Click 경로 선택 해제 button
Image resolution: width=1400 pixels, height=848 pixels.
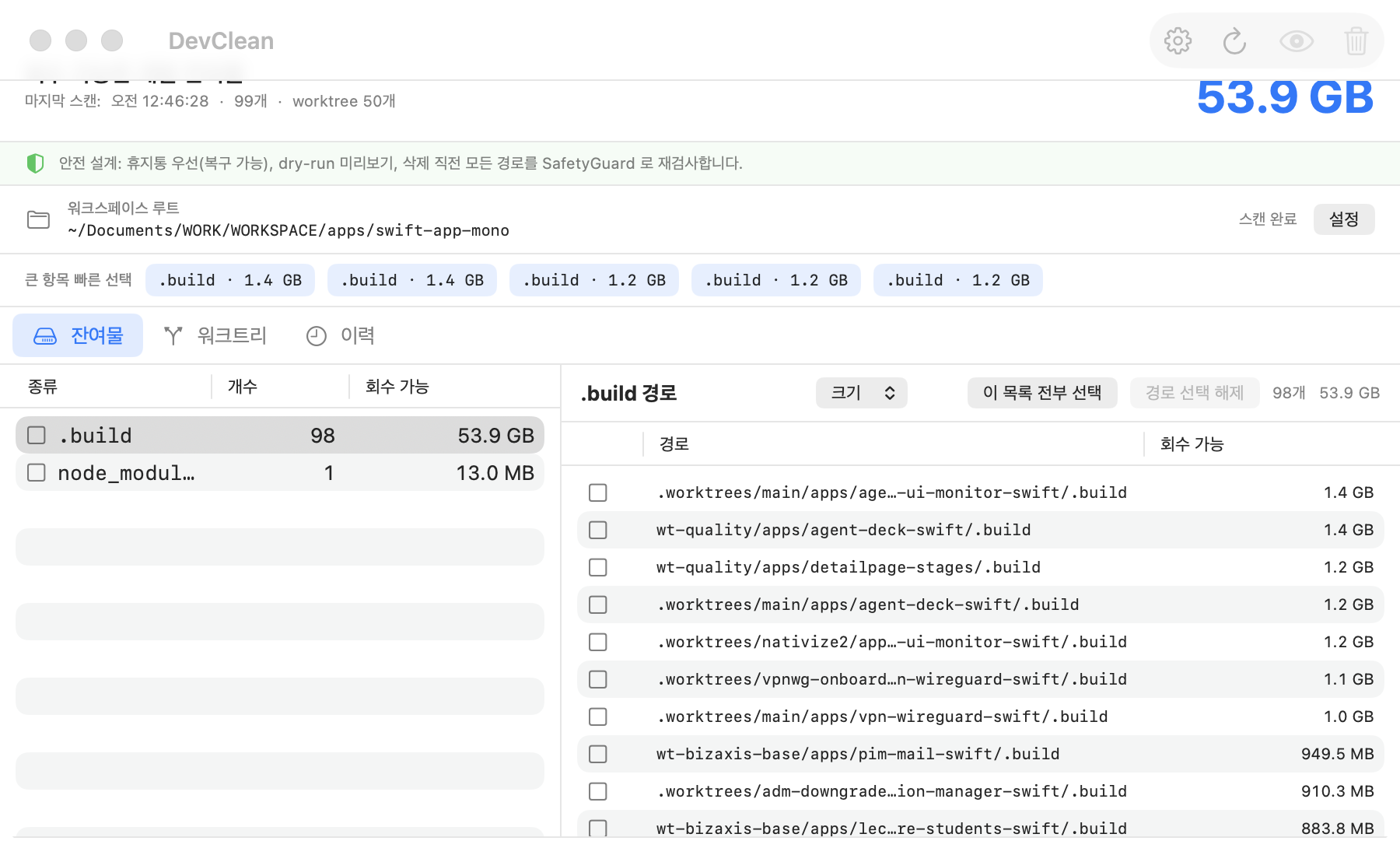coord(1195,393)
